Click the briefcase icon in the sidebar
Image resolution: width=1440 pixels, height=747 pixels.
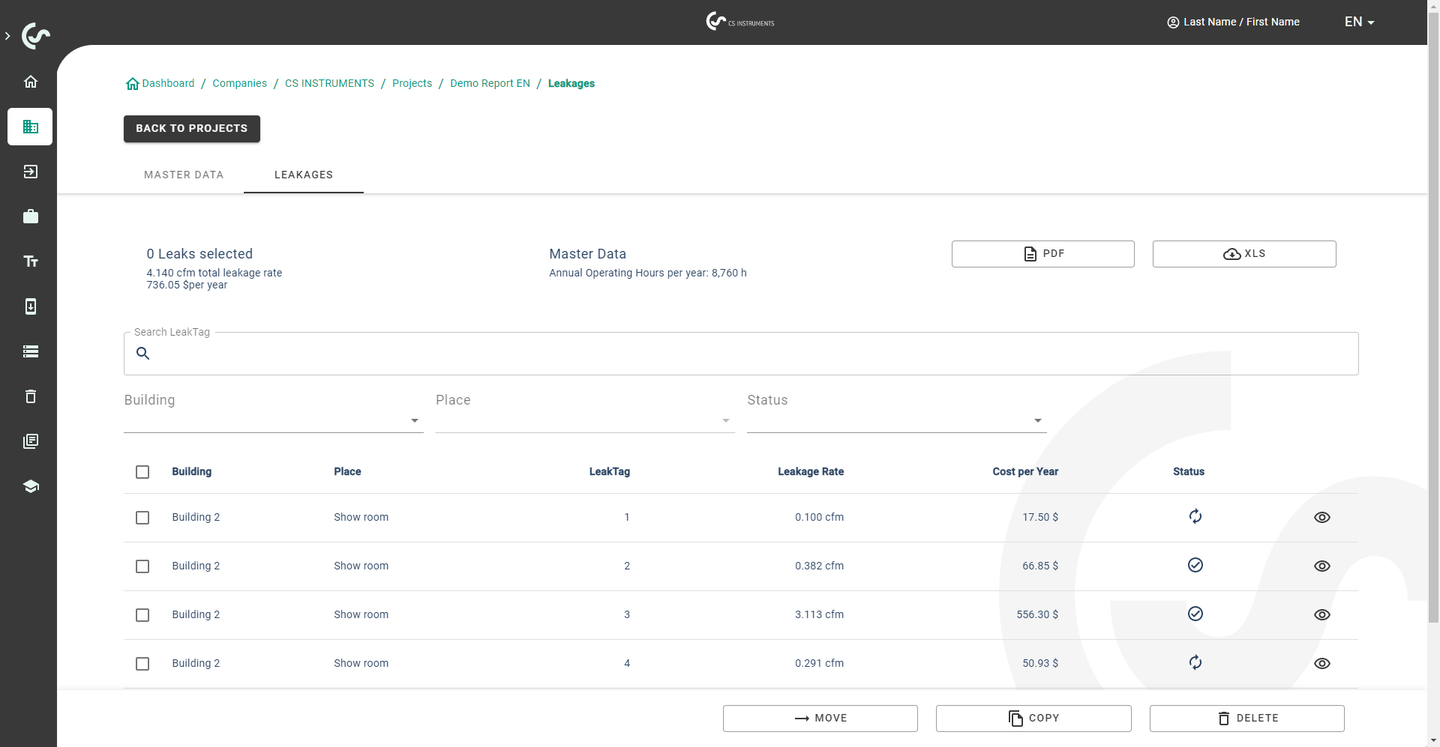coord(30,216)
